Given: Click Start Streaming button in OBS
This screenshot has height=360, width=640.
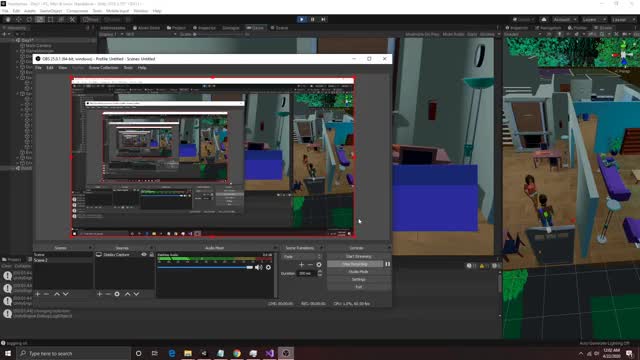Looking at the screenshot, I should point(358,257).
